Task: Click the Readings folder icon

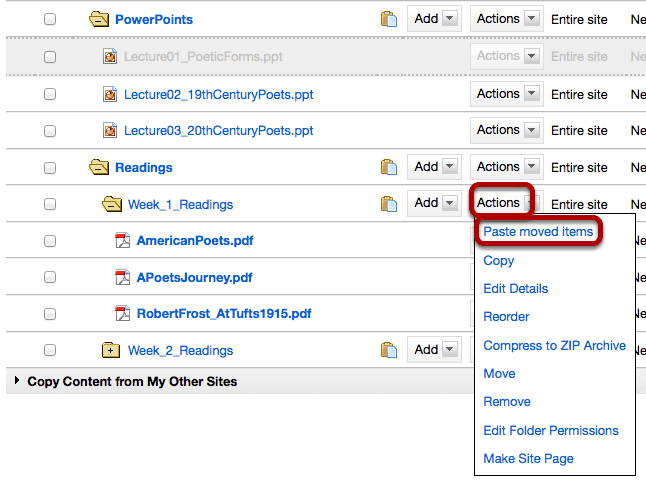Action: pyautogui.click(x=99, y=167)
